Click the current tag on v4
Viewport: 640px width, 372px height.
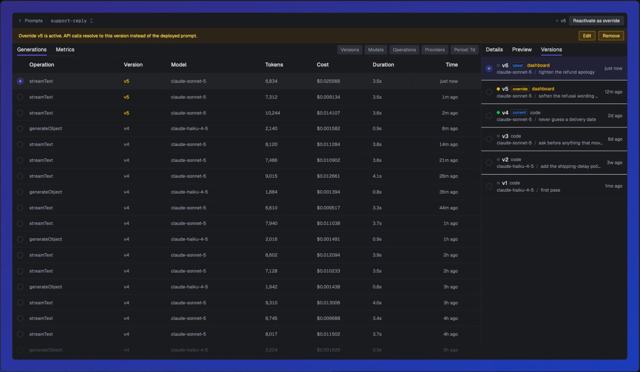(519, 113)
